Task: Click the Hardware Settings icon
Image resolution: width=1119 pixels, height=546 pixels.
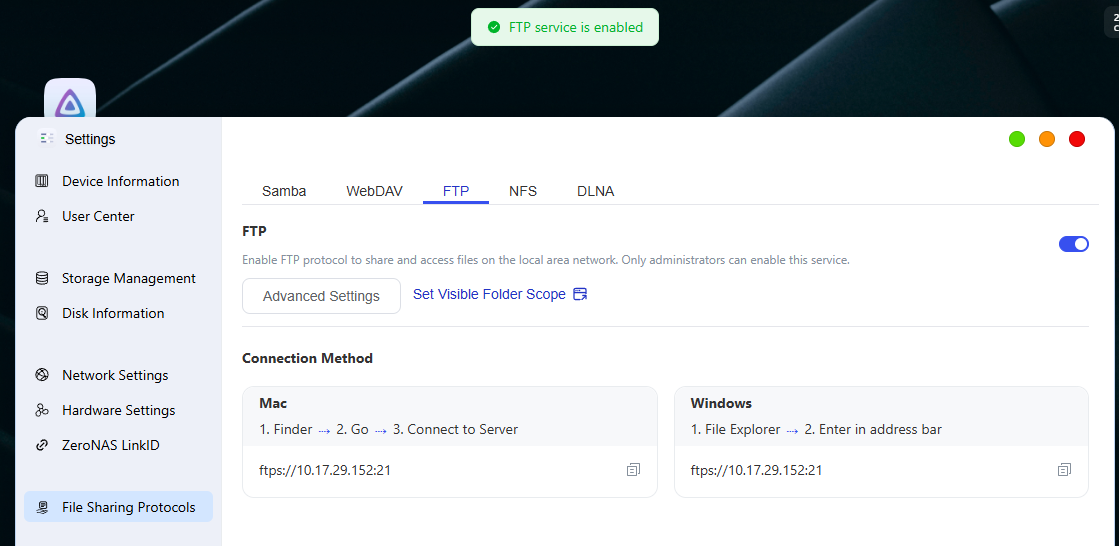Action: click(x=41, y=410)
